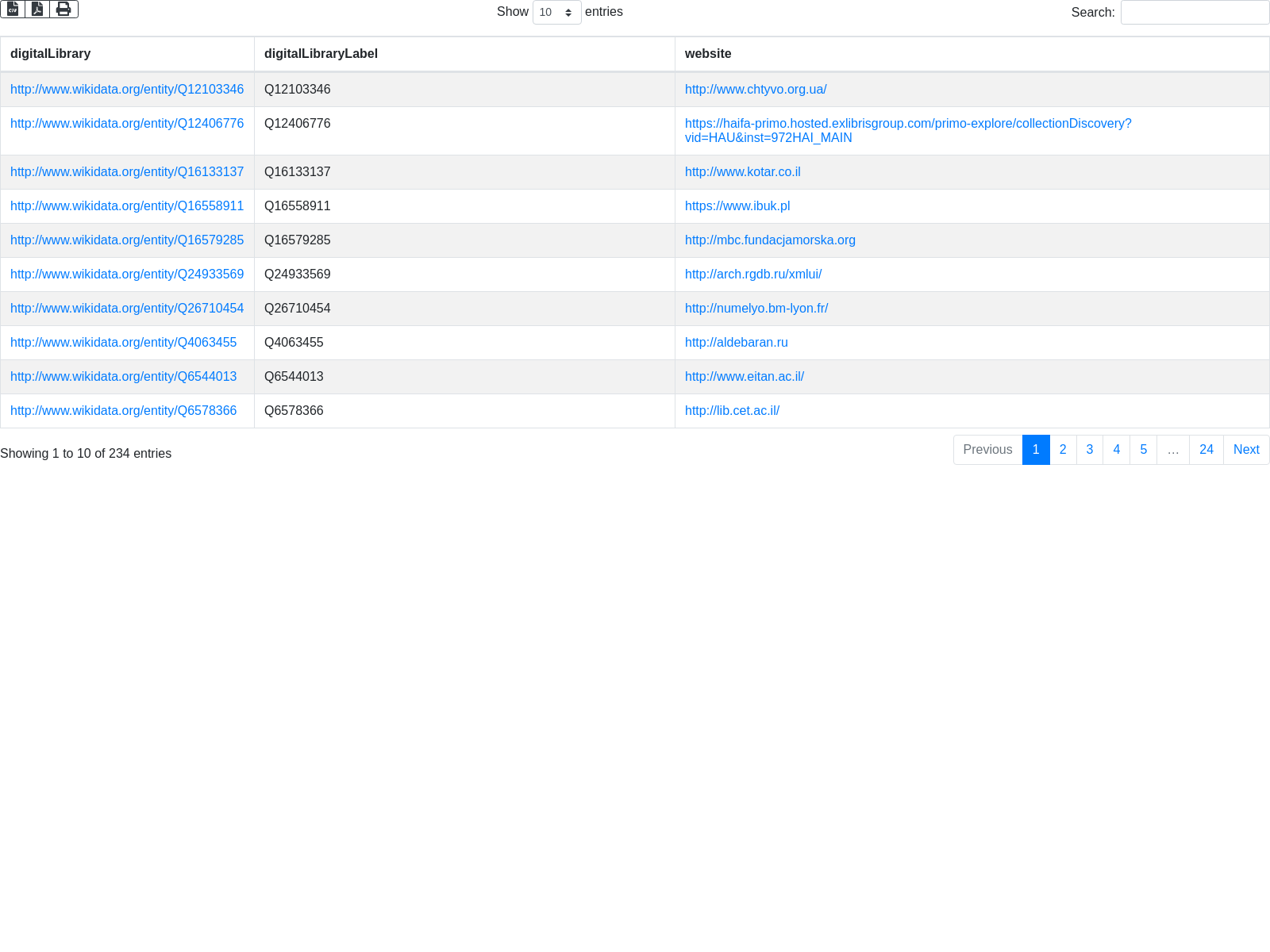
Task: Open the Show entries dropdown
Action: click(x=556, y=13)
